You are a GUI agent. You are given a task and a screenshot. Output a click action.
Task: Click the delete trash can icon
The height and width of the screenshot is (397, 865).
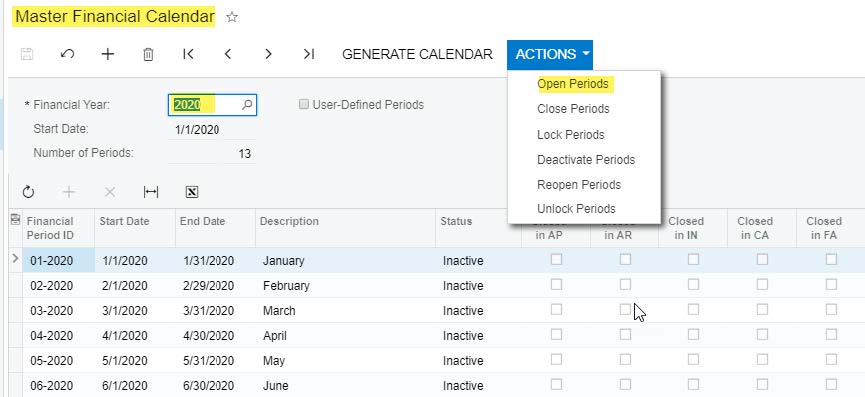pyautogui.click(x=148, y=54)
